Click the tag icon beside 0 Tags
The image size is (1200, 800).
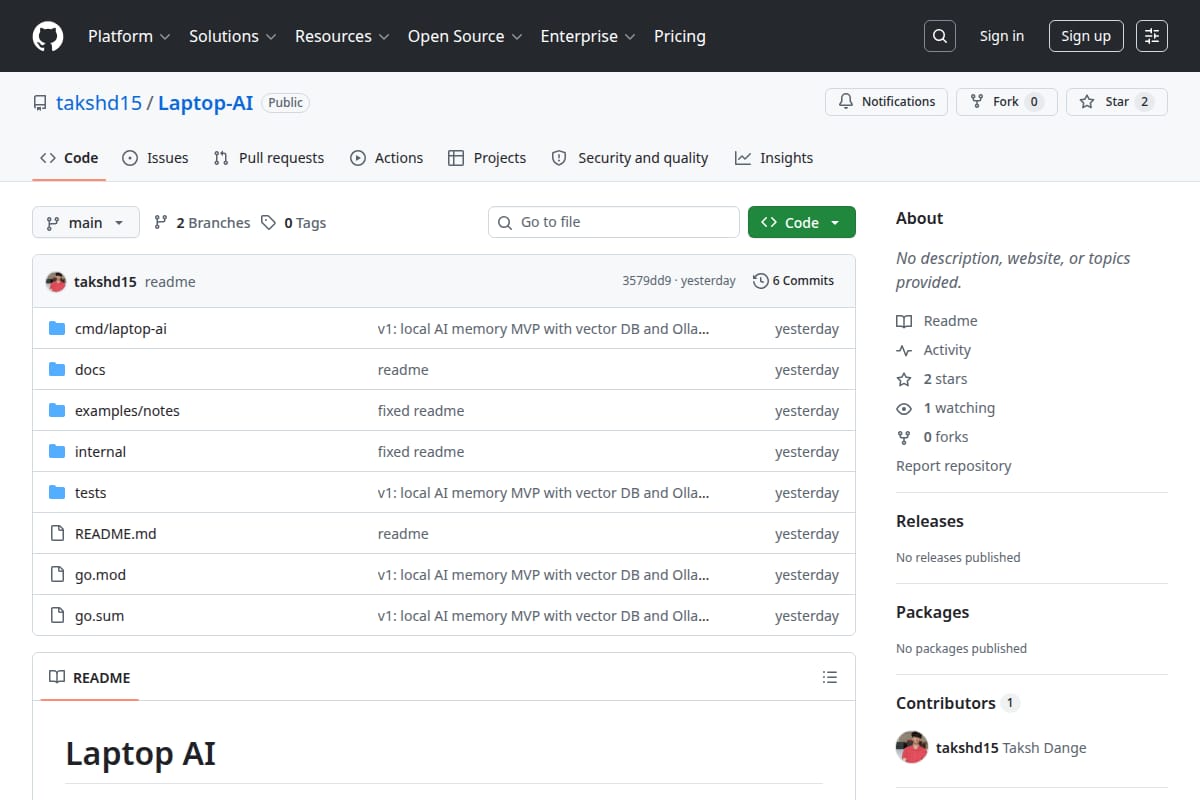[x=268, y=223]
